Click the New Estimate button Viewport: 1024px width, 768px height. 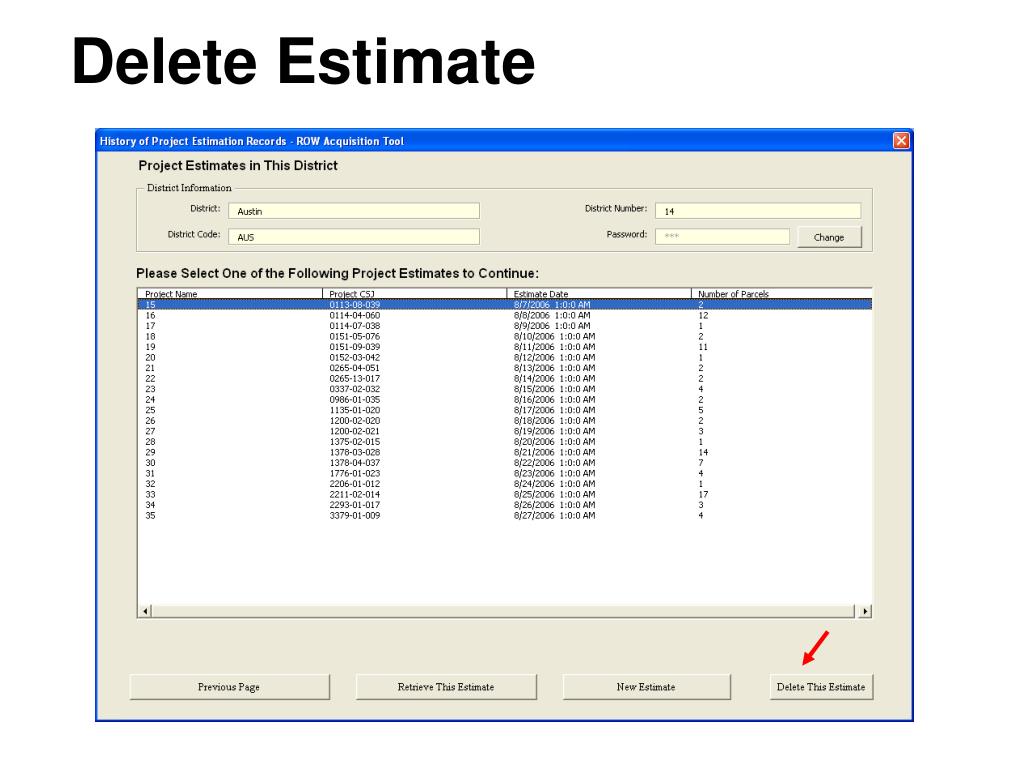pos(646,687)
